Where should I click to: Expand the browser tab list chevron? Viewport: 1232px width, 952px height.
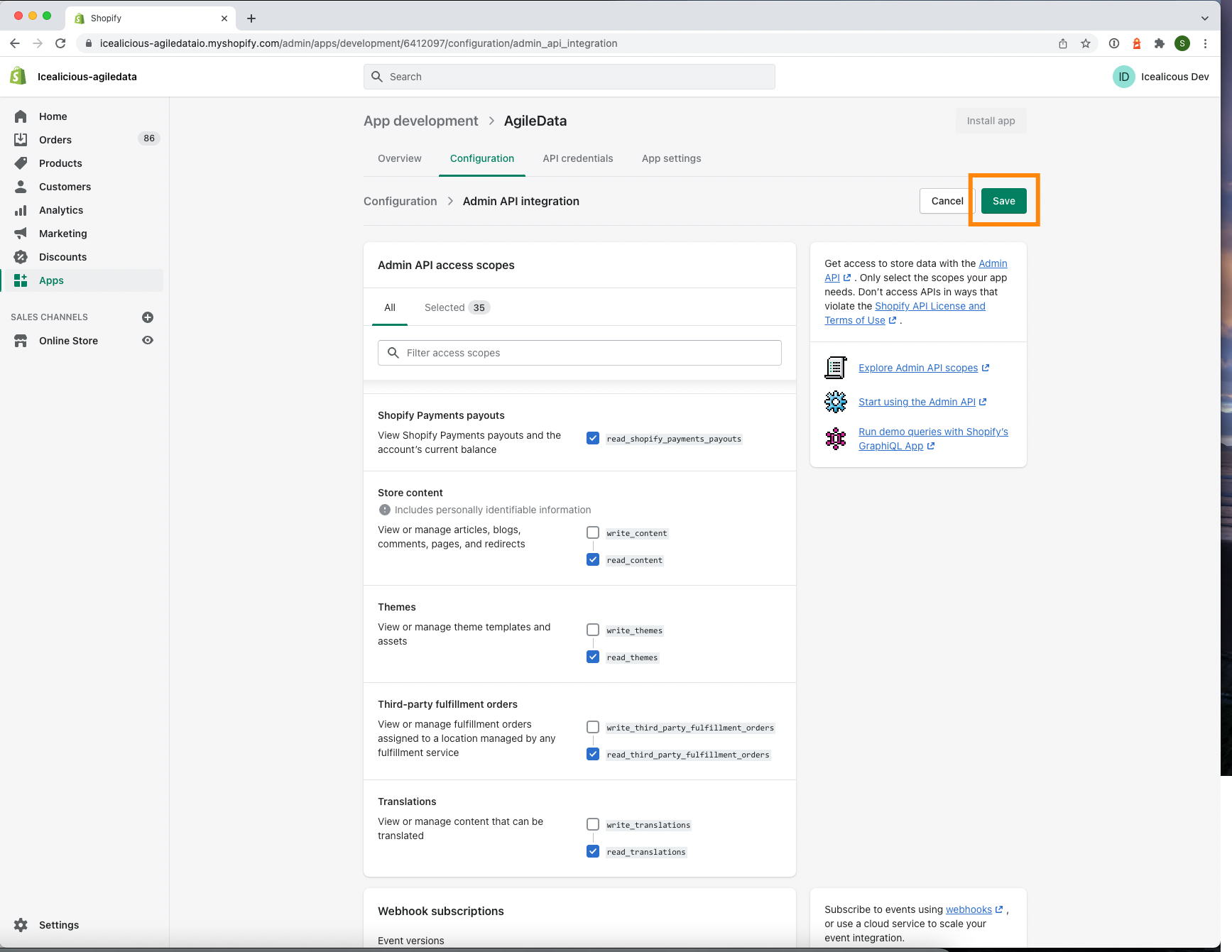[x=1205, y=18]
